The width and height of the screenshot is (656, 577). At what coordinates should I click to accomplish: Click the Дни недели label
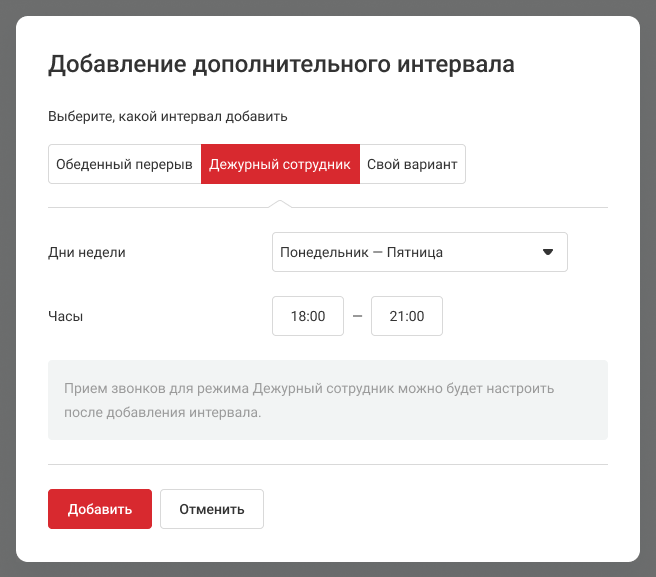87,252
